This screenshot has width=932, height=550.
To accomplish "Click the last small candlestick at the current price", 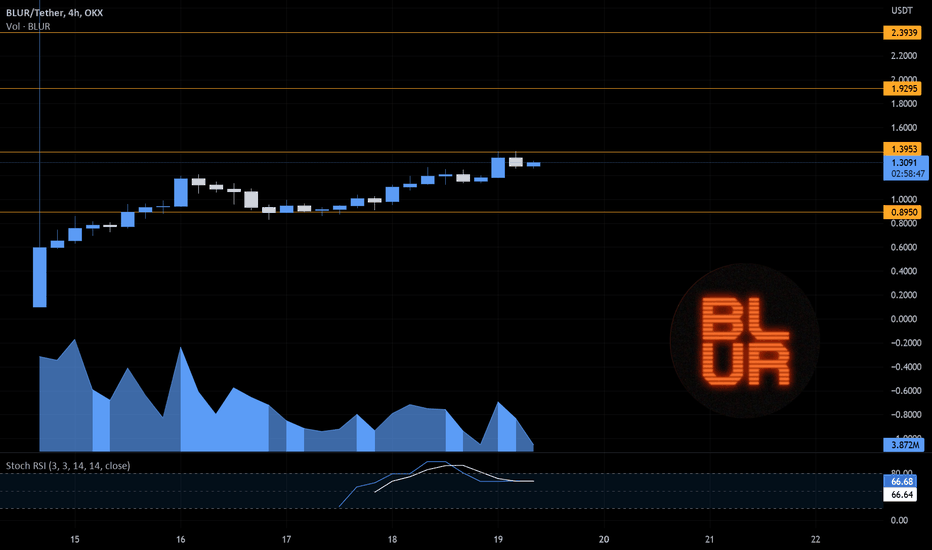I will point(533,164).
